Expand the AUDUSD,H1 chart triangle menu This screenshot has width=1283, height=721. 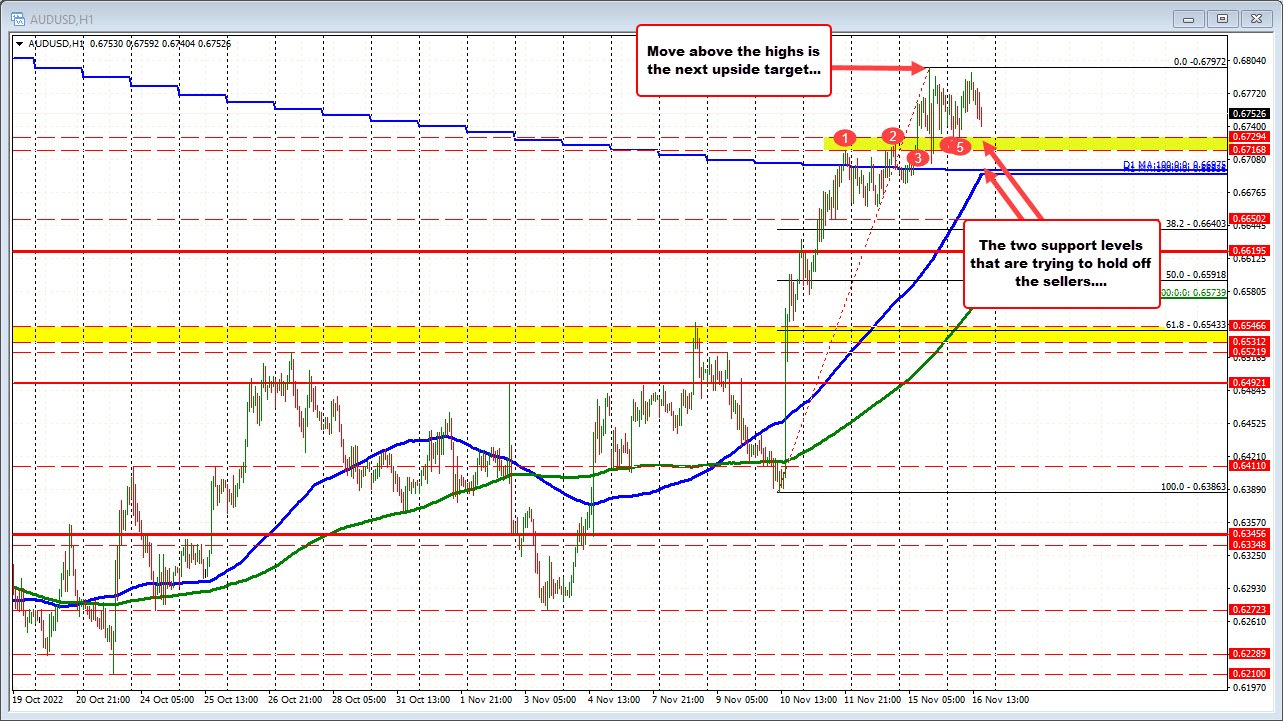(19, 43)
